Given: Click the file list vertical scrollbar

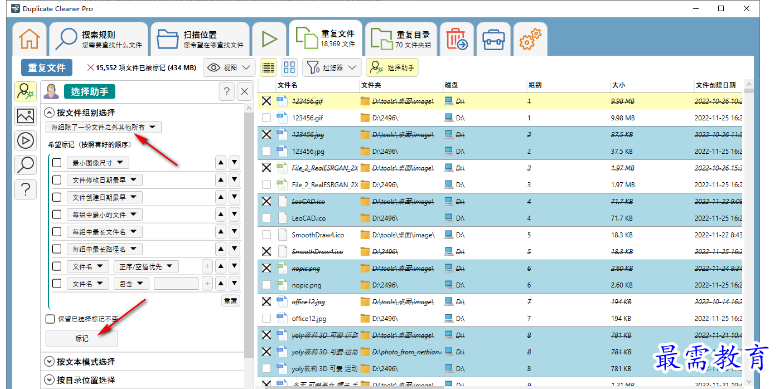Looking at the screenshot, I should 749,233.
